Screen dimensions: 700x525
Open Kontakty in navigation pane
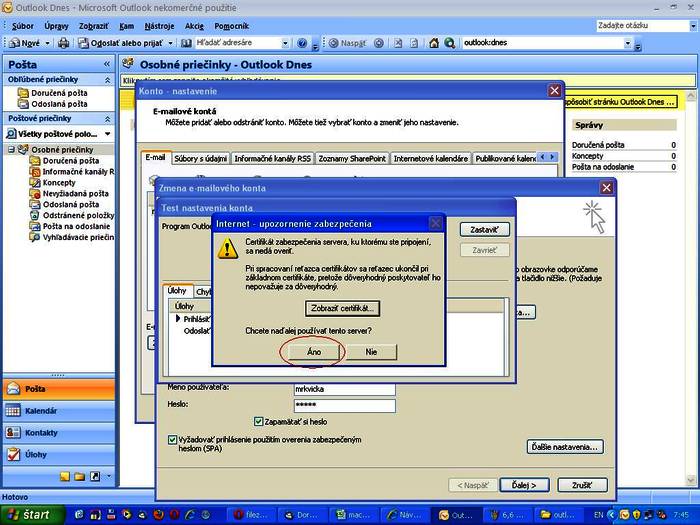59,433
